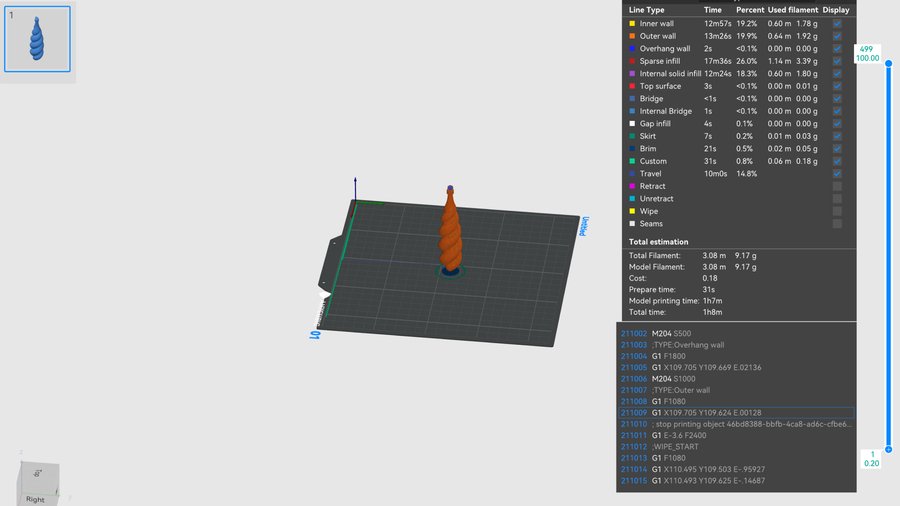900x506 pixels.
Task: Click the Sparse infill dark red swatch
Action: pyautogui.click(x=632, y=61)
